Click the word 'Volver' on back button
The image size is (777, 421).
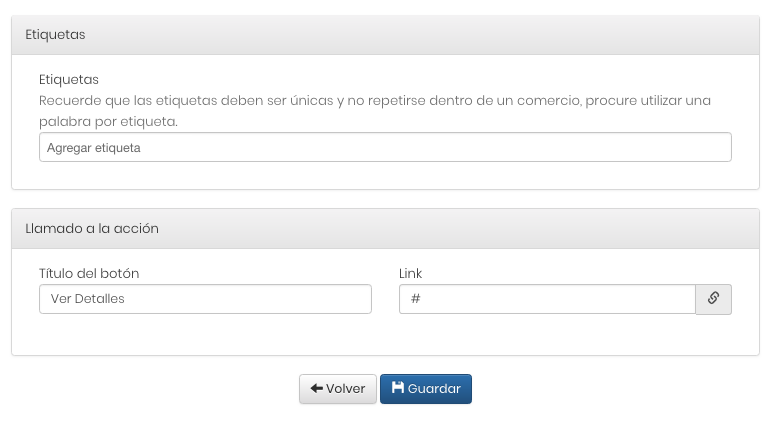point(345,389)
